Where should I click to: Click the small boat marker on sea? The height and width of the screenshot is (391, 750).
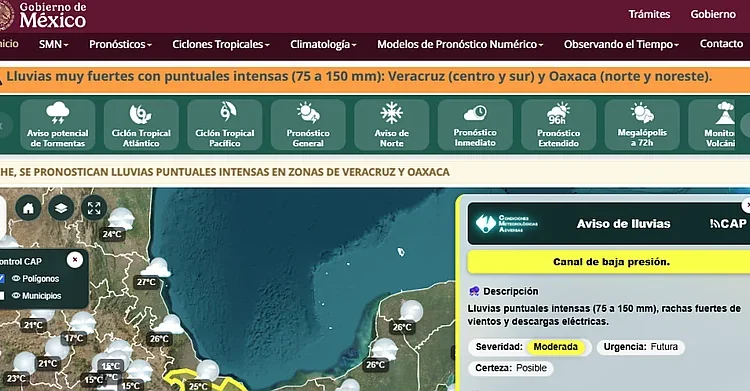point(401,252)
